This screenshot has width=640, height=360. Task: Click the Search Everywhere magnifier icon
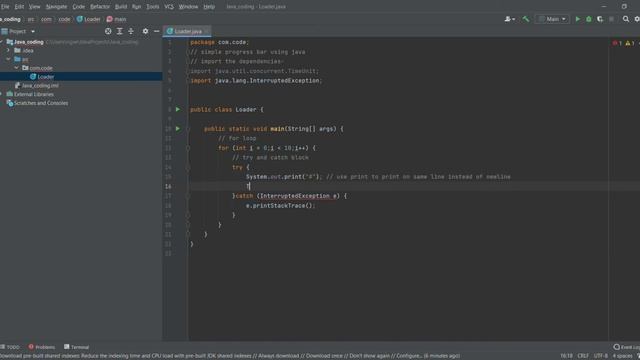[626, 19]
